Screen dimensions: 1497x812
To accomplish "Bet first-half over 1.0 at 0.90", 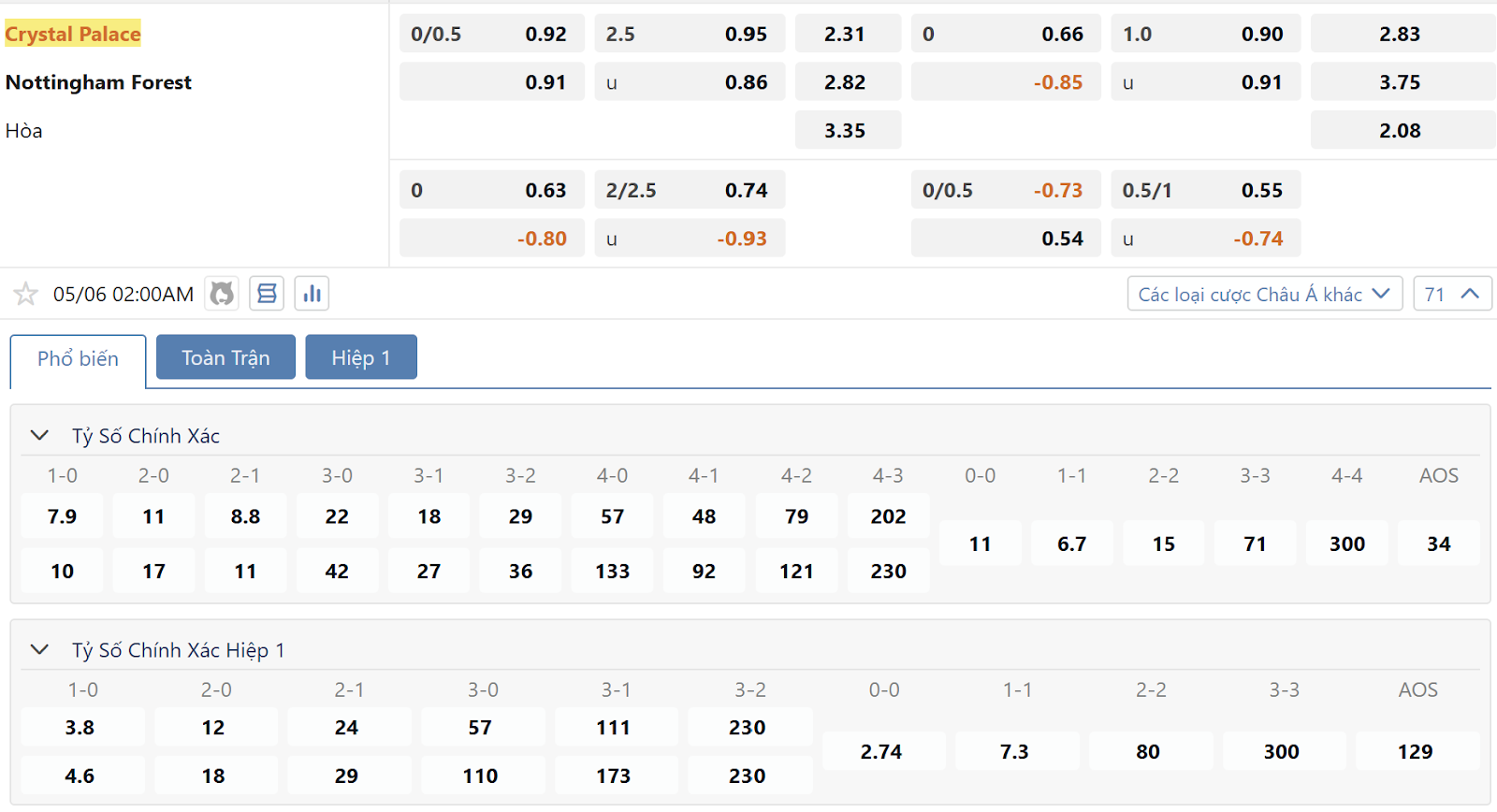I will 1206,34.
